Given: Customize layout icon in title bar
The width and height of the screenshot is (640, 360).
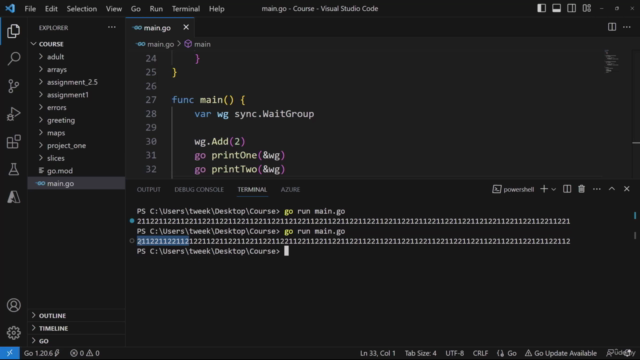Looking at the screenshot, I should (x=587, y=8).
